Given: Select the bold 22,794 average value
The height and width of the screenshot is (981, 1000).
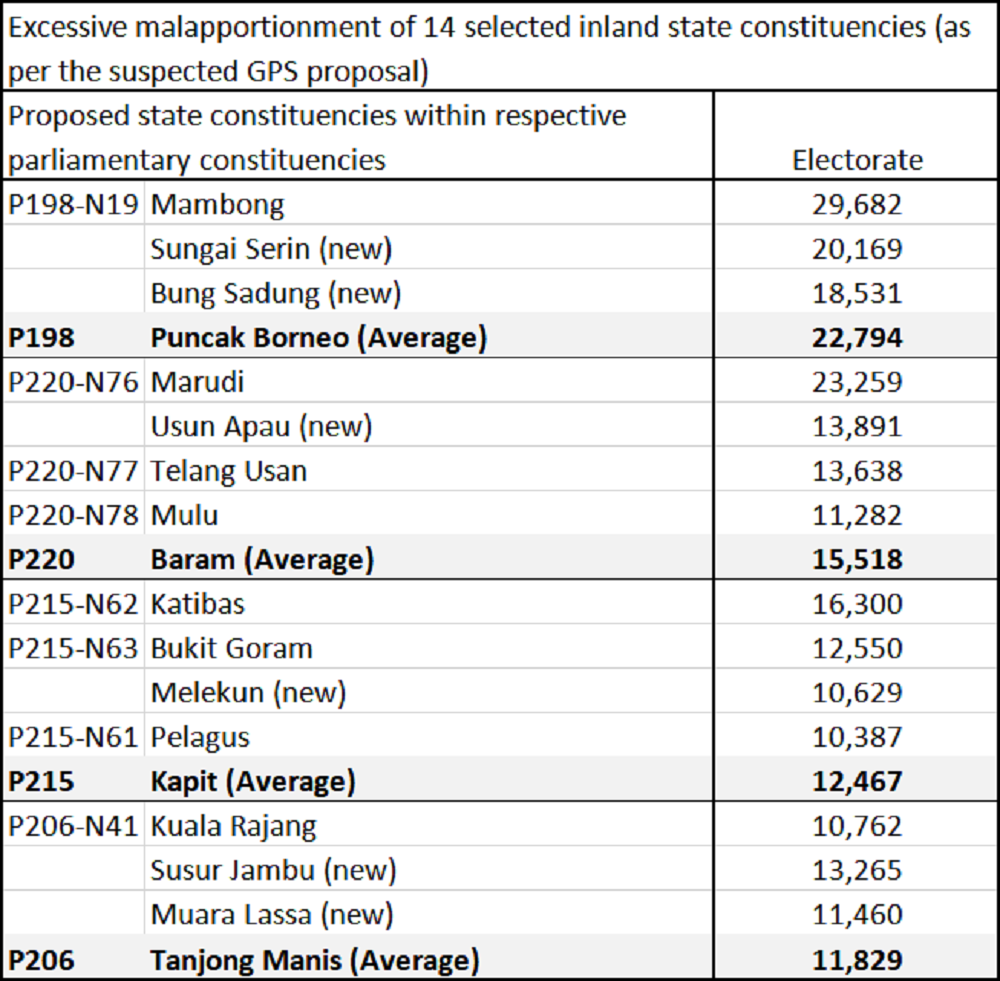Looking at the screenshot, I should 857,338.
